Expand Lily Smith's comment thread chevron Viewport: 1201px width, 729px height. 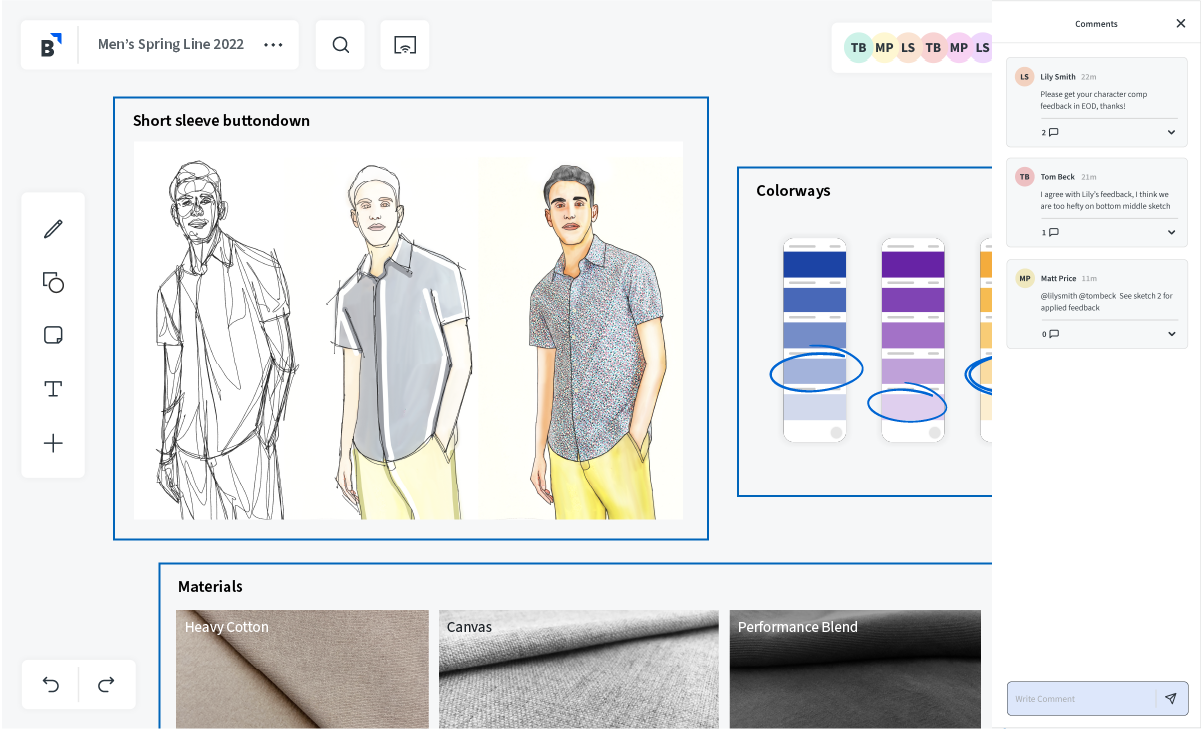1171,132
